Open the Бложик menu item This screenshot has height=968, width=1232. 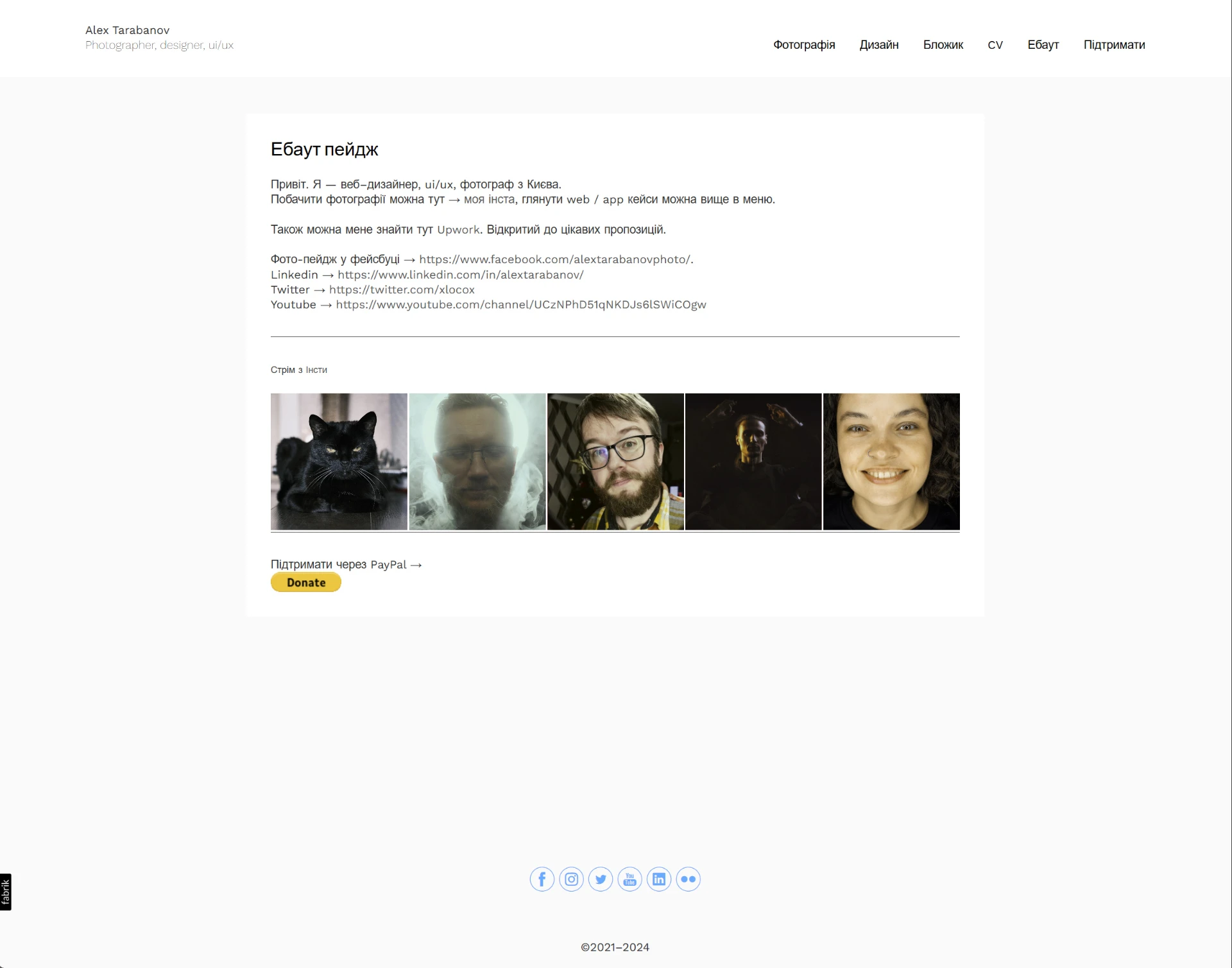[943, 45]
